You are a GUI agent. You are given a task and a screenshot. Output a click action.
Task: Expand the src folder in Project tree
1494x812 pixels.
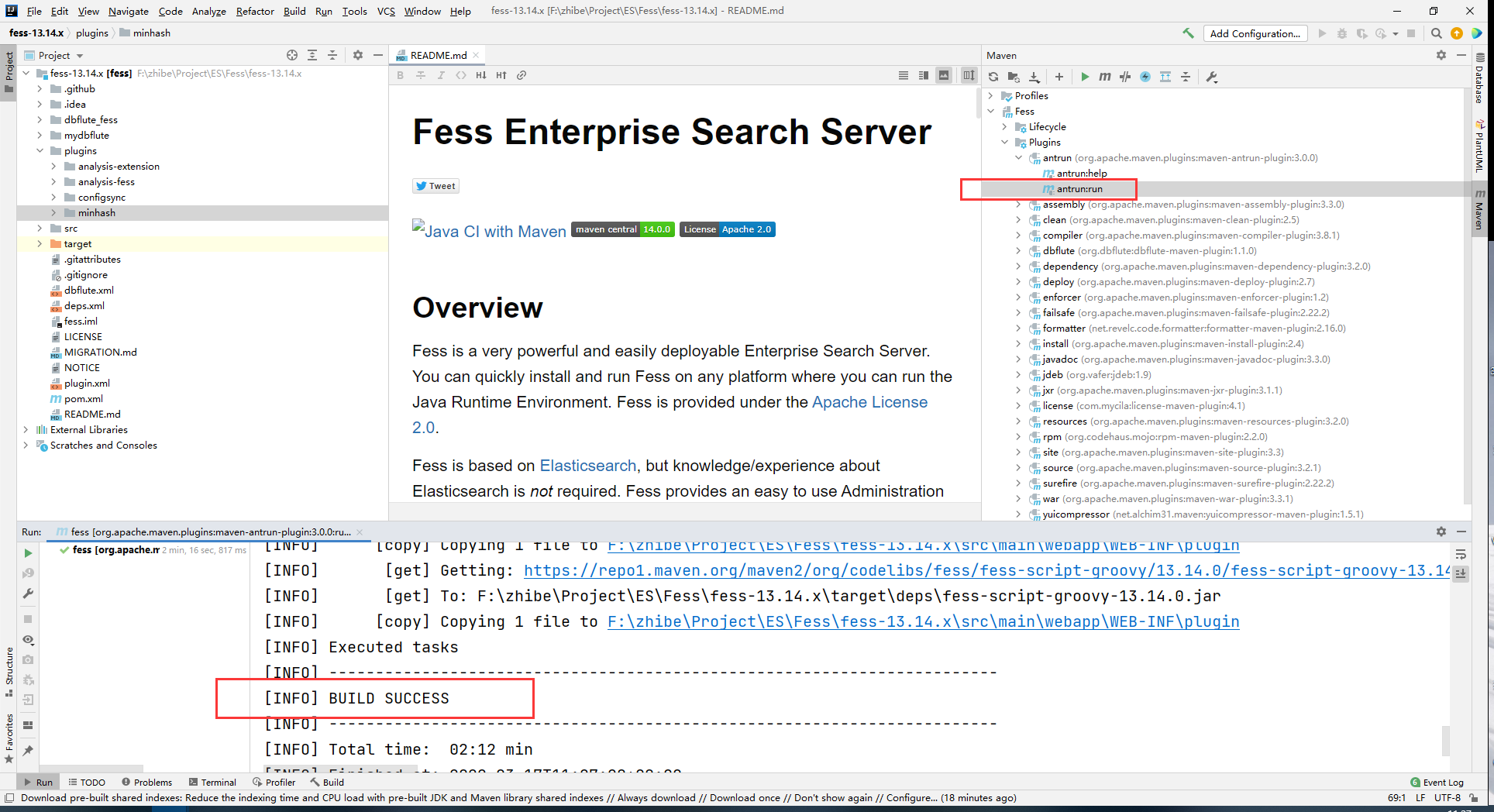pyautogui.click(x=40, y=229)
